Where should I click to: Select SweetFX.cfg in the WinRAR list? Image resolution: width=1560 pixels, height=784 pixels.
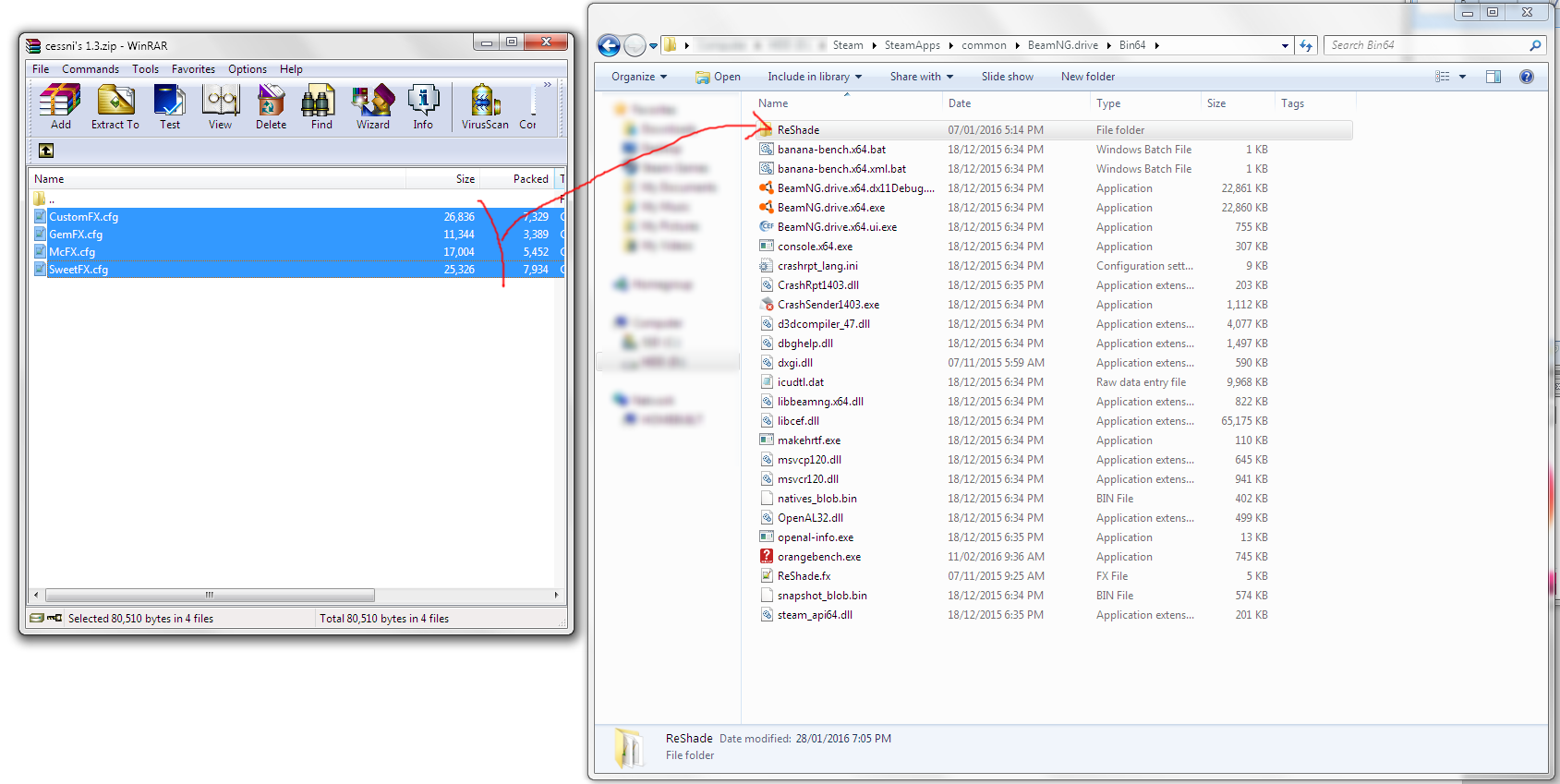coord(297,270)
